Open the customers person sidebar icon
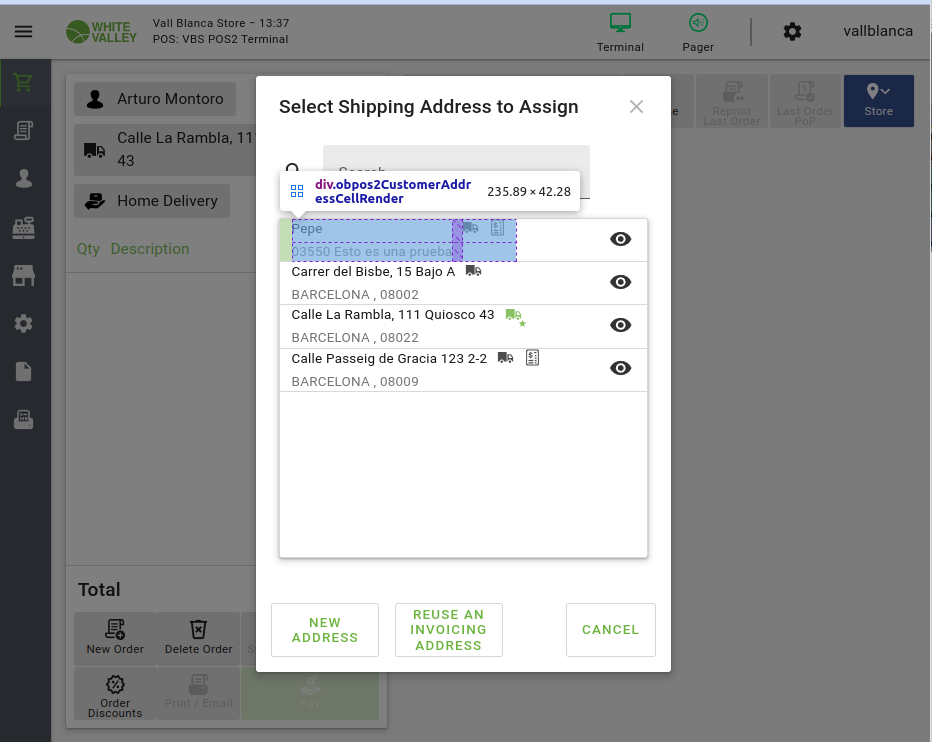Image resolution: width=932 pixels, height=742 pixels. click(x=23, y=178)
